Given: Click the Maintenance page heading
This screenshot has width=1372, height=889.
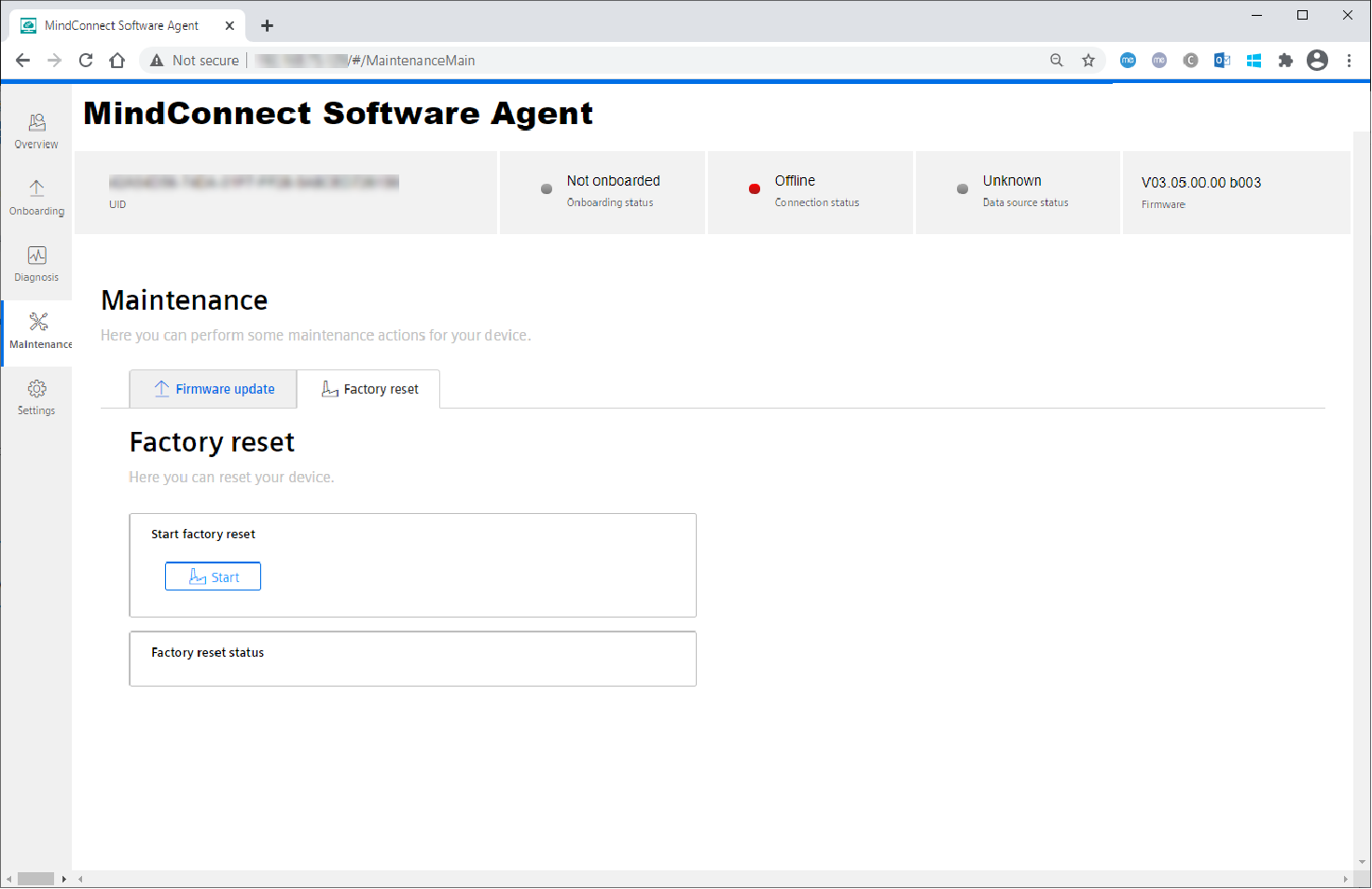Looking at the screenshot, I should coord(185,300).
